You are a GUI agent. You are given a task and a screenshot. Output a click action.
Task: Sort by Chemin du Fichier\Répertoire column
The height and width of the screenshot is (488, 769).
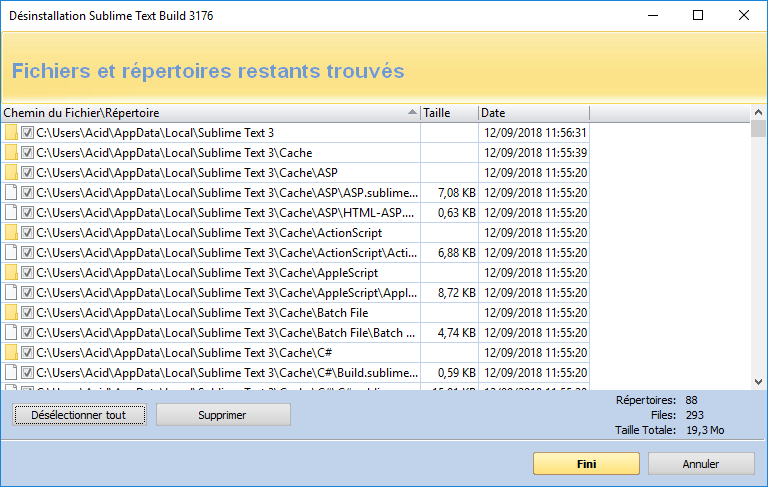point(210,113)
